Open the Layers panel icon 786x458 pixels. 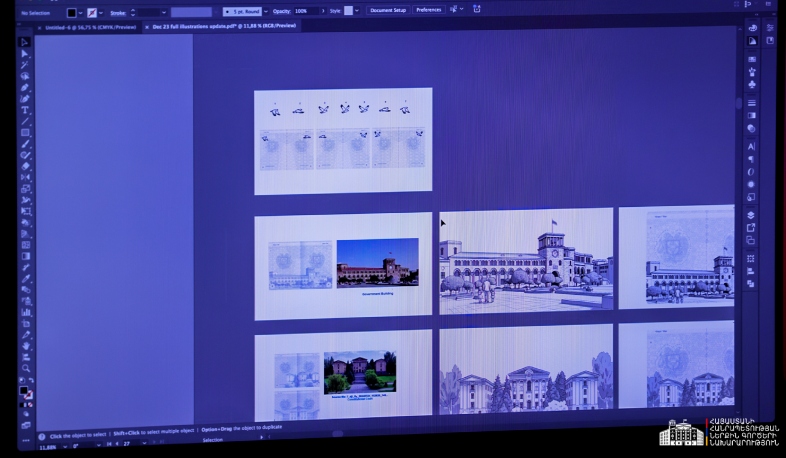751,214
